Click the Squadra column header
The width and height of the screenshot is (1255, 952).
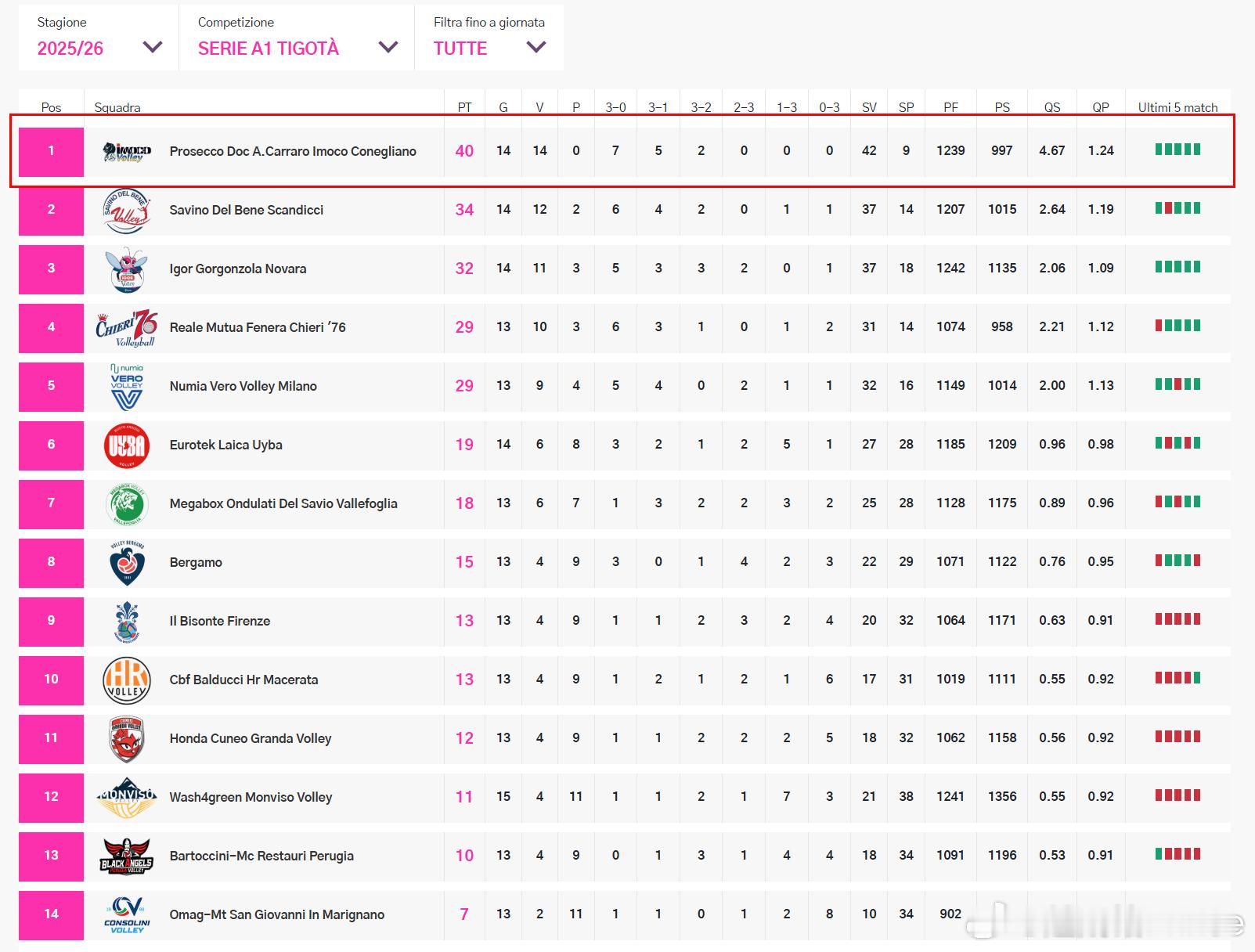point(117,107)
